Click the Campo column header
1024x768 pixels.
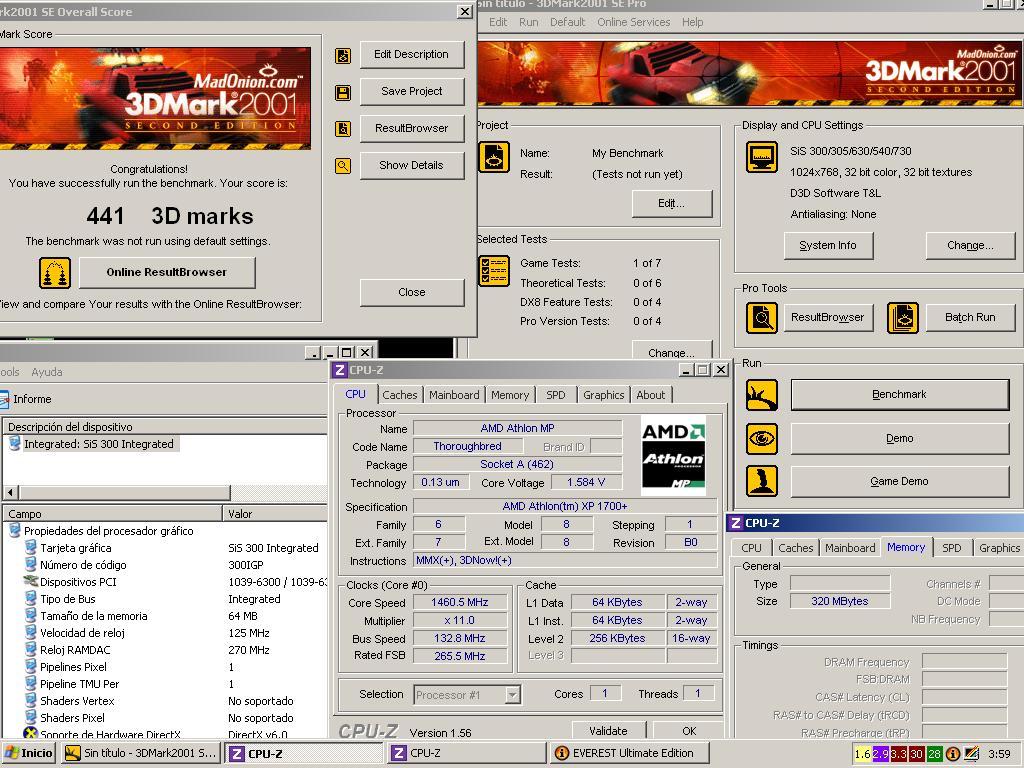[112, 514]
